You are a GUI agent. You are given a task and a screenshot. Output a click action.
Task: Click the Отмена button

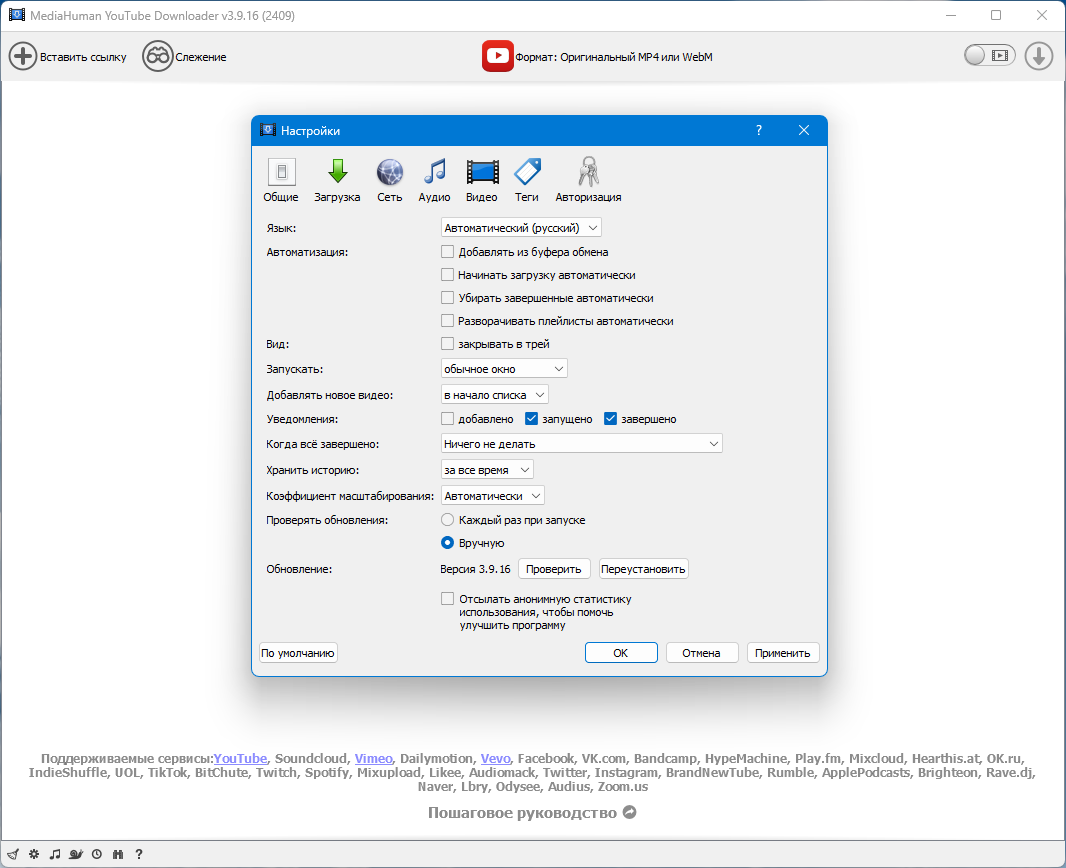(x=702, y=653)
